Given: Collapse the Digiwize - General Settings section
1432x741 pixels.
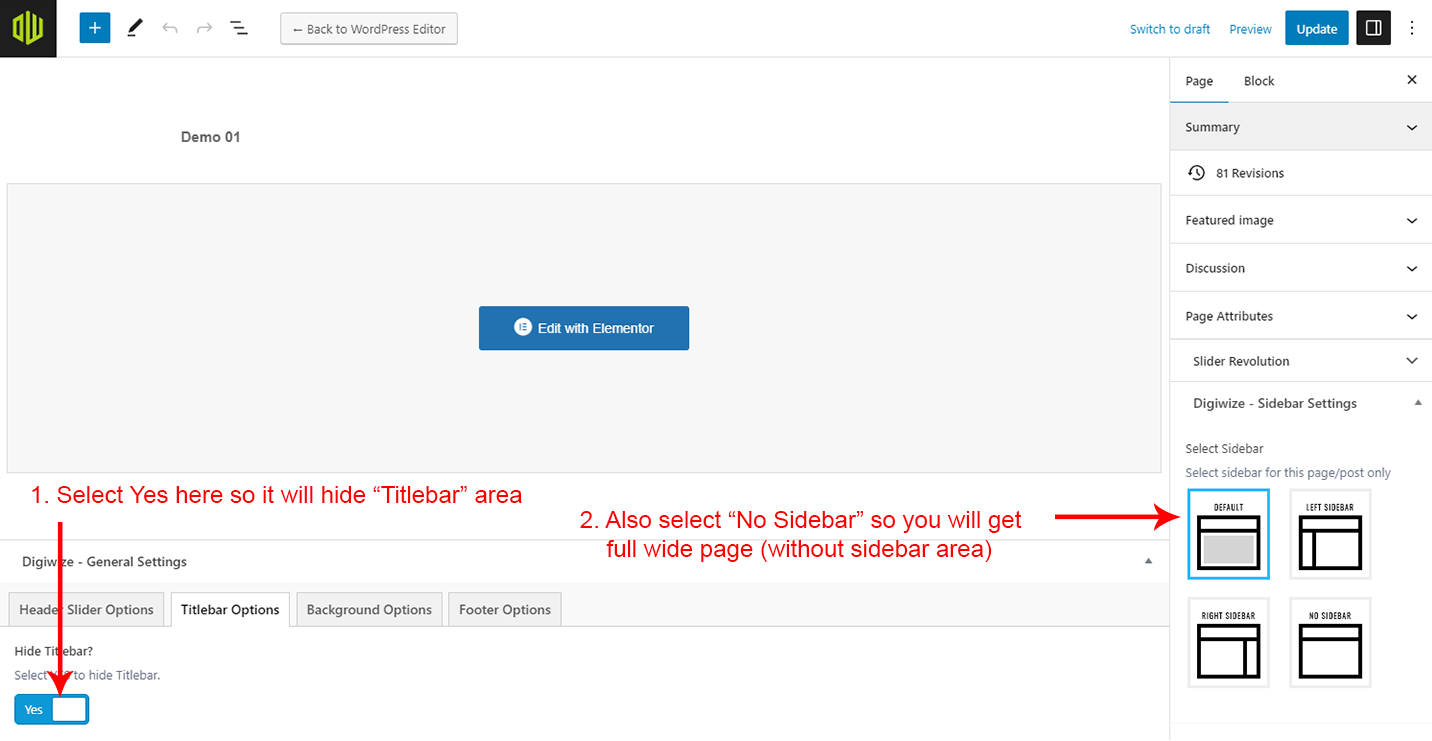Looking at the screenshot, I should click(1148, 561).
